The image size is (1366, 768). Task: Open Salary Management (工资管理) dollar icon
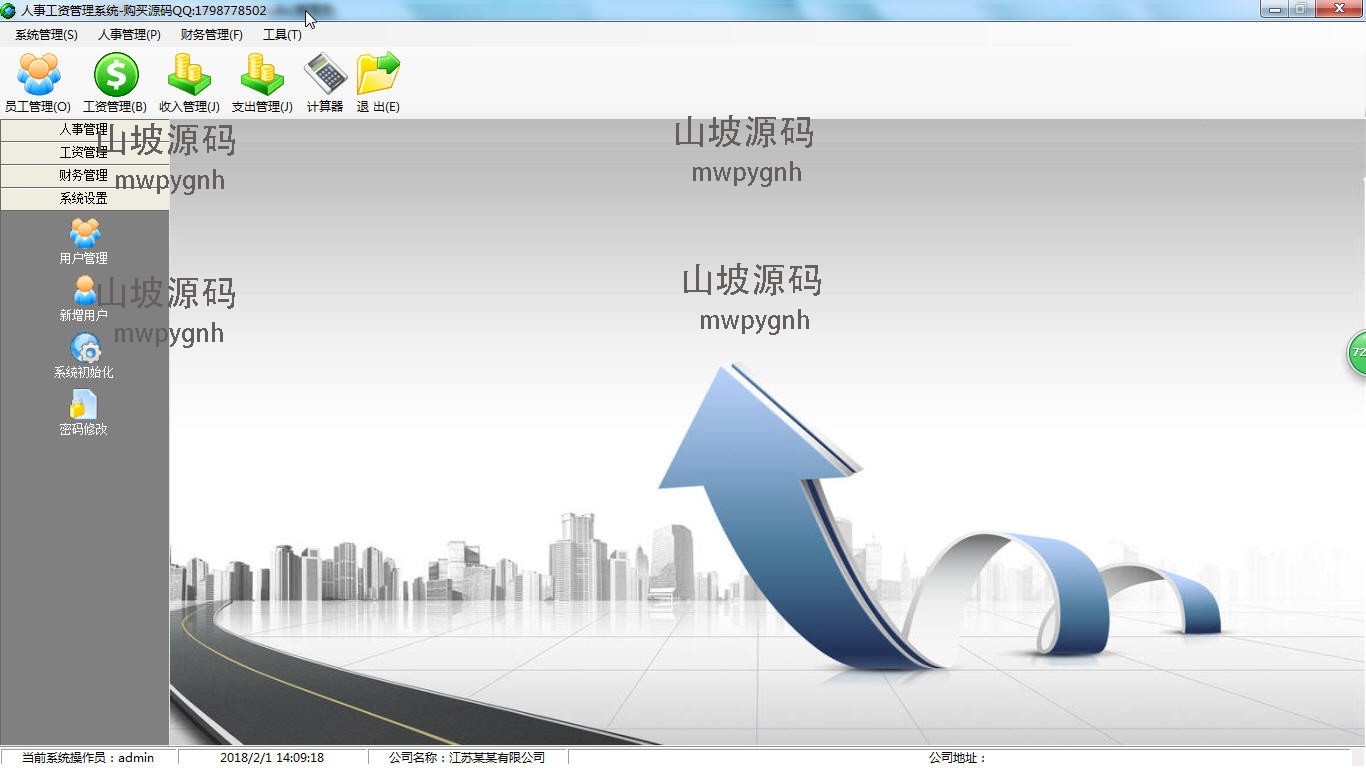point(116,75)
